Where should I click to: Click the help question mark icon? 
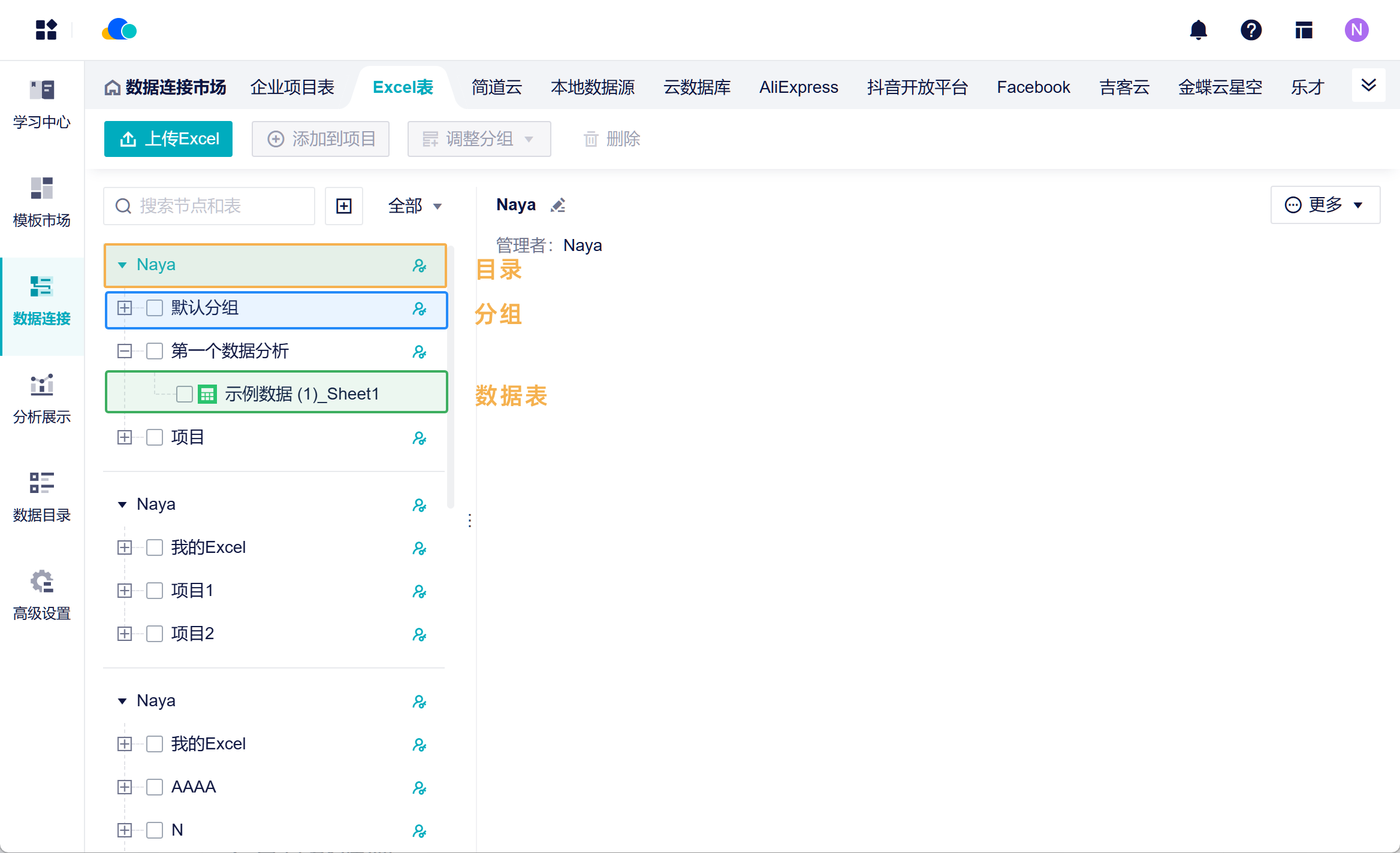click(x=1251, y=30)
